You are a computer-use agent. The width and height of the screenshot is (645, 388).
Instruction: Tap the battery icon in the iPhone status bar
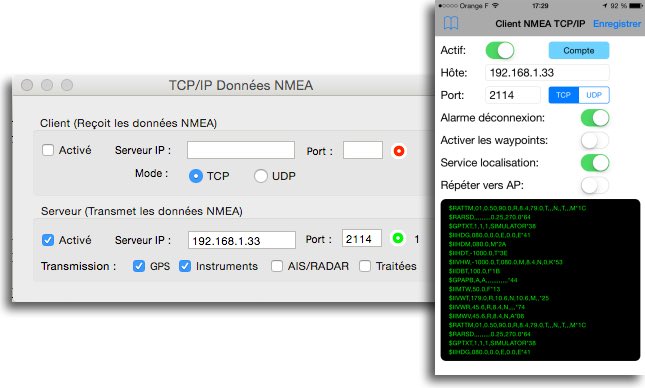[x=636, y=6]
